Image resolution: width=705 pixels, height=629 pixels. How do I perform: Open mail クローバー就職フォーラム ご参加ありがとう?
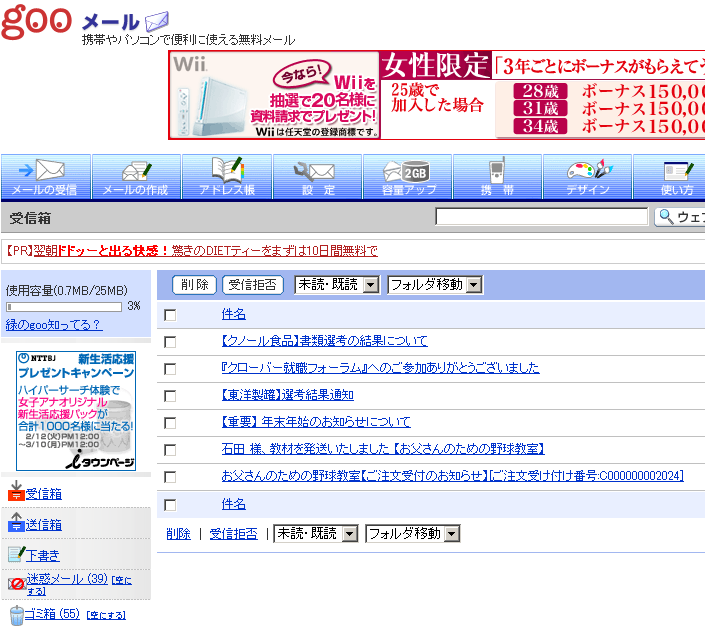click(380, 368)
